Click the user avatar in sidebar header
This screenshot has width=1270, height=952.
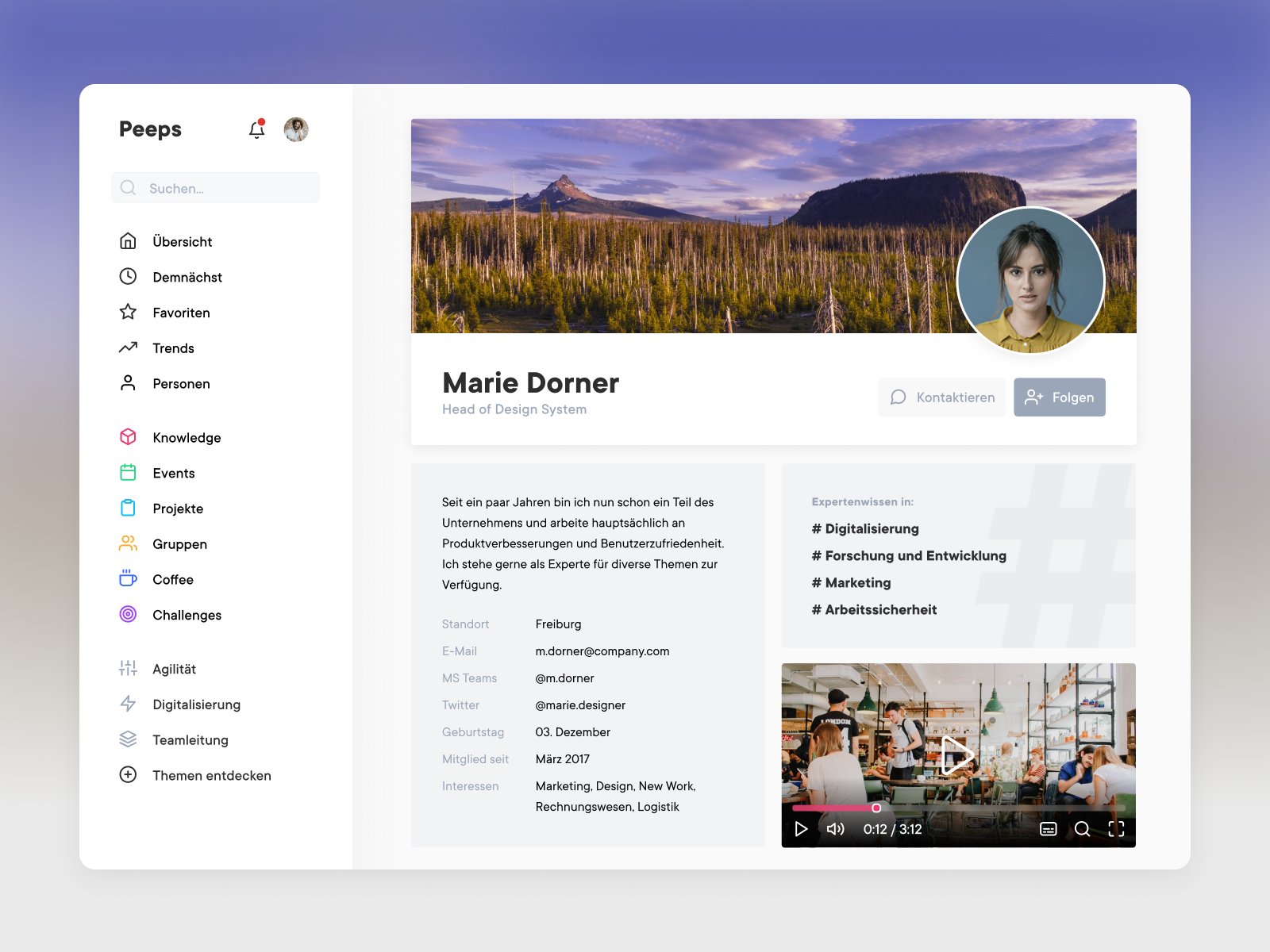[296, 129]
